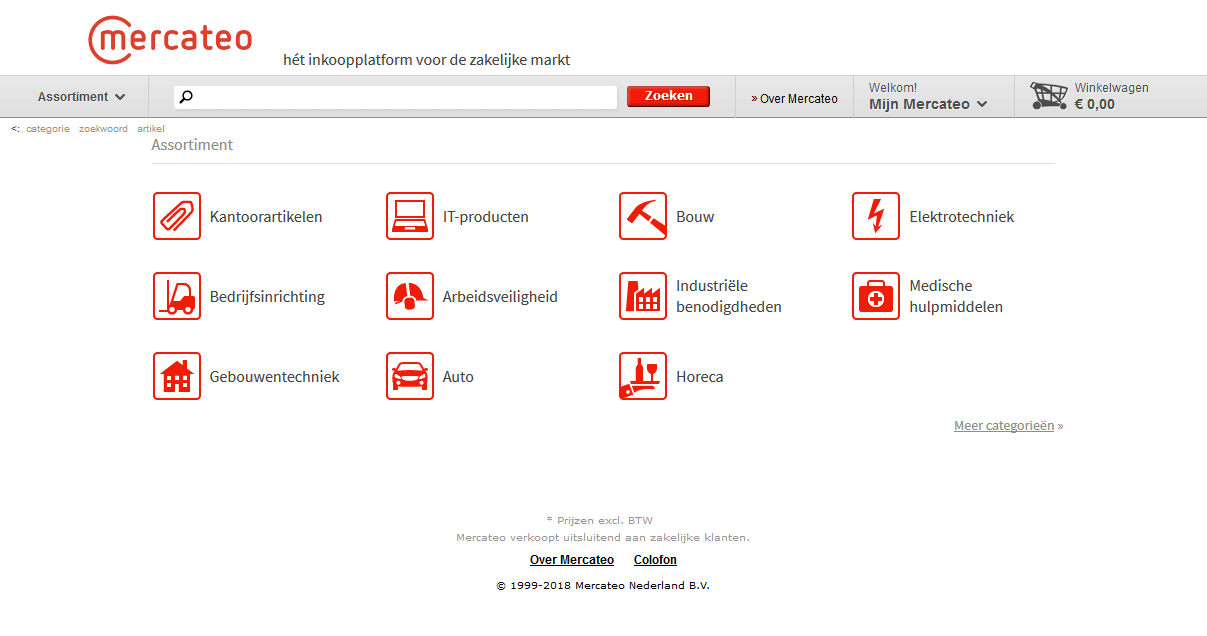Viewport: 1207px width, 636px height.
Task: Click the shopping cart icon
Action: [x=1049, y=96]
